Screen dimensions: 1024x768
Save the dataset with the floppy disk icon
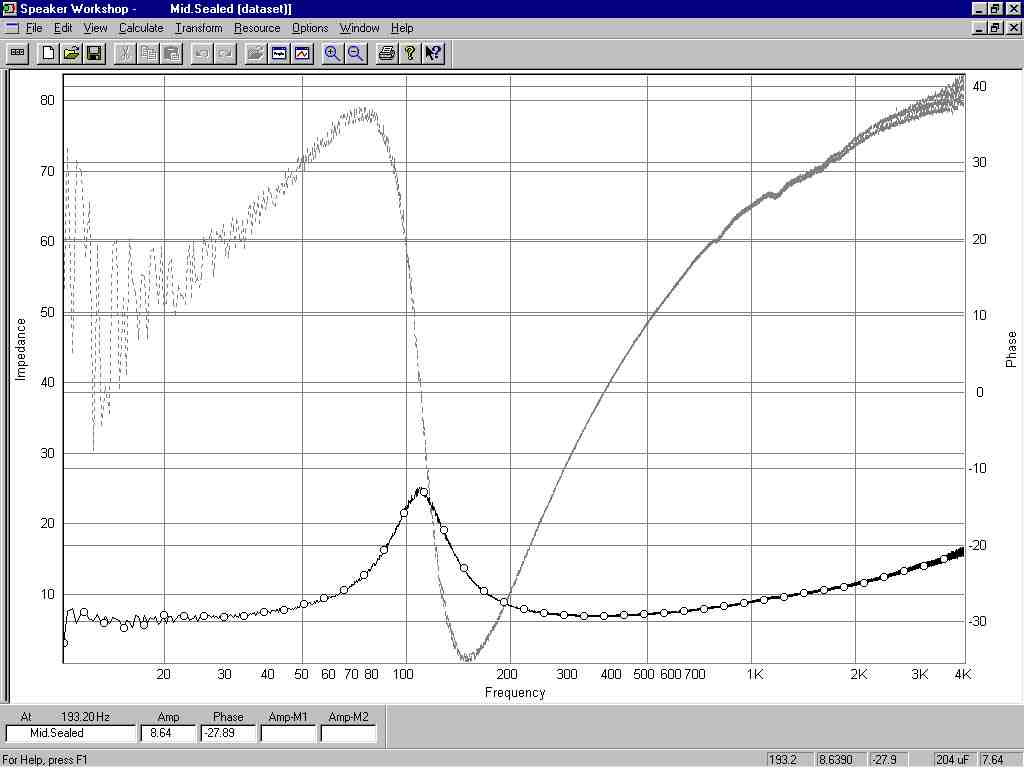94,53
